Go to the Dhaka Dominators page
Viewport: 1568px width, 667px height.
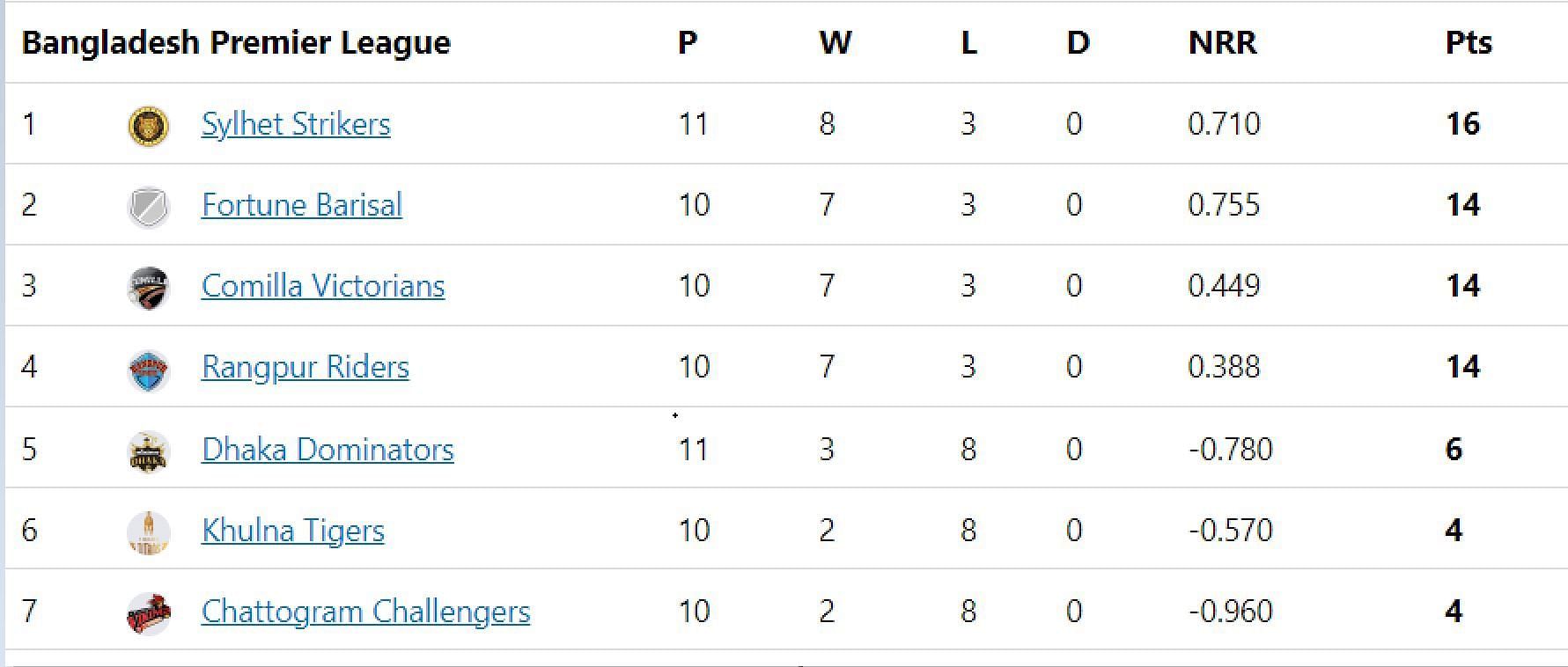coord(328,450)
